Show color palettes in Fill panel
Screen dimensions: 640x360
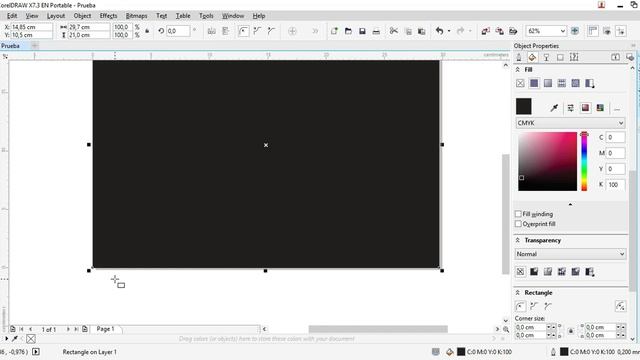tap(600, 108)
